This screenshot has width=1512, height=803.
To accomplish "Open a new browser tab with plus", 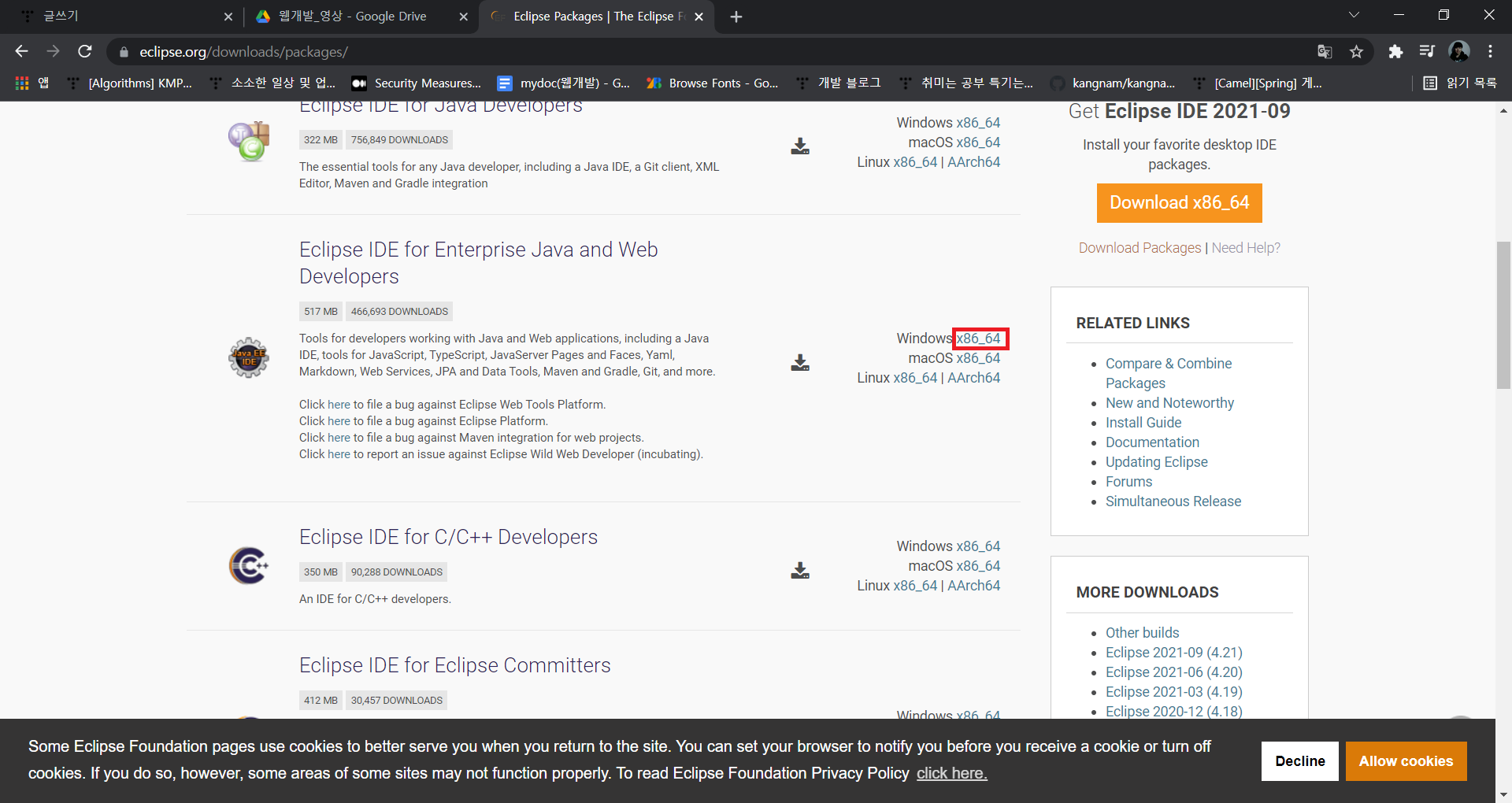I will pyautogui.click(x=736, y=17).
